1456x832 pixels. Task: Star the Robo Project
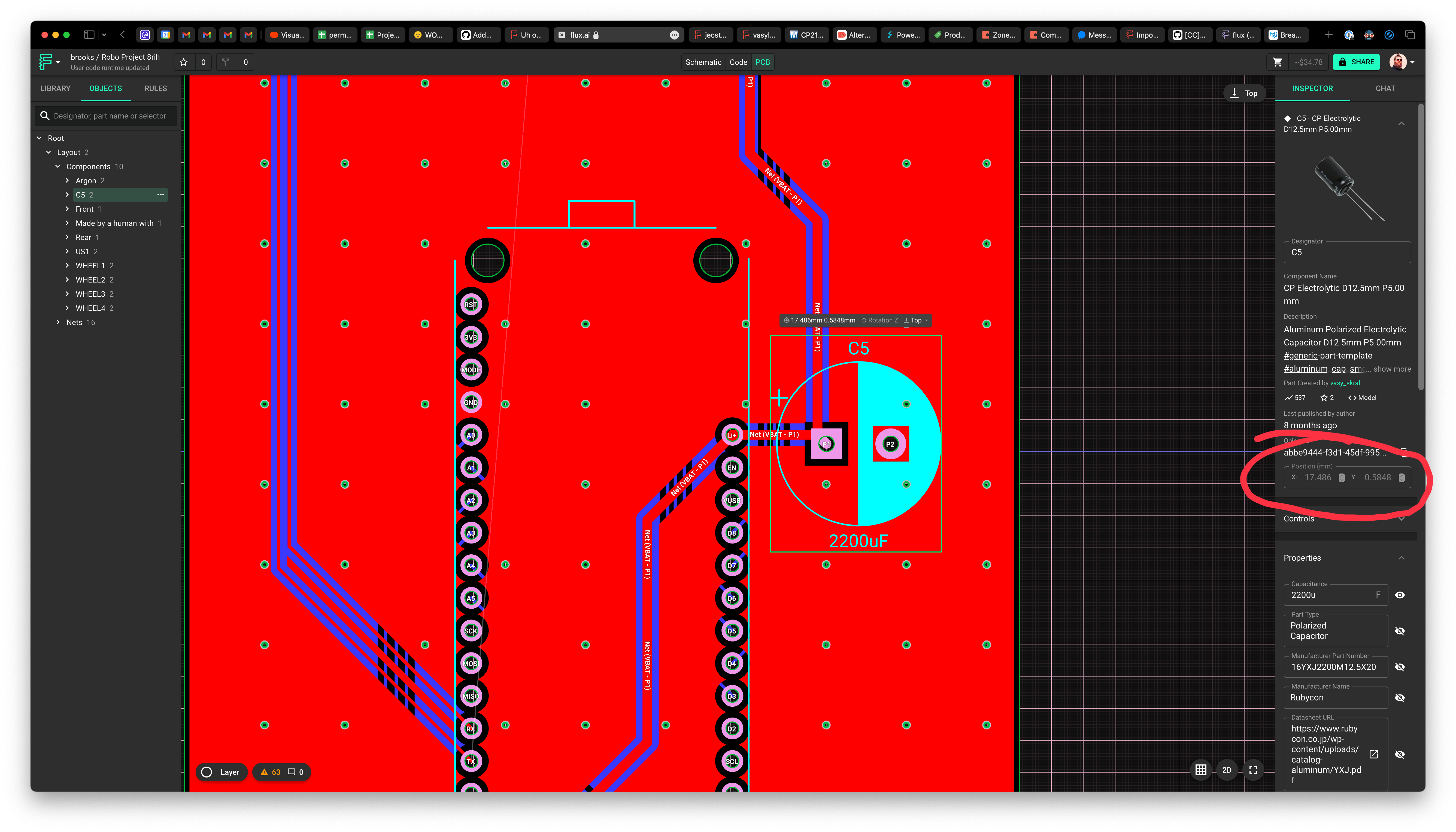tap(183, 62)
